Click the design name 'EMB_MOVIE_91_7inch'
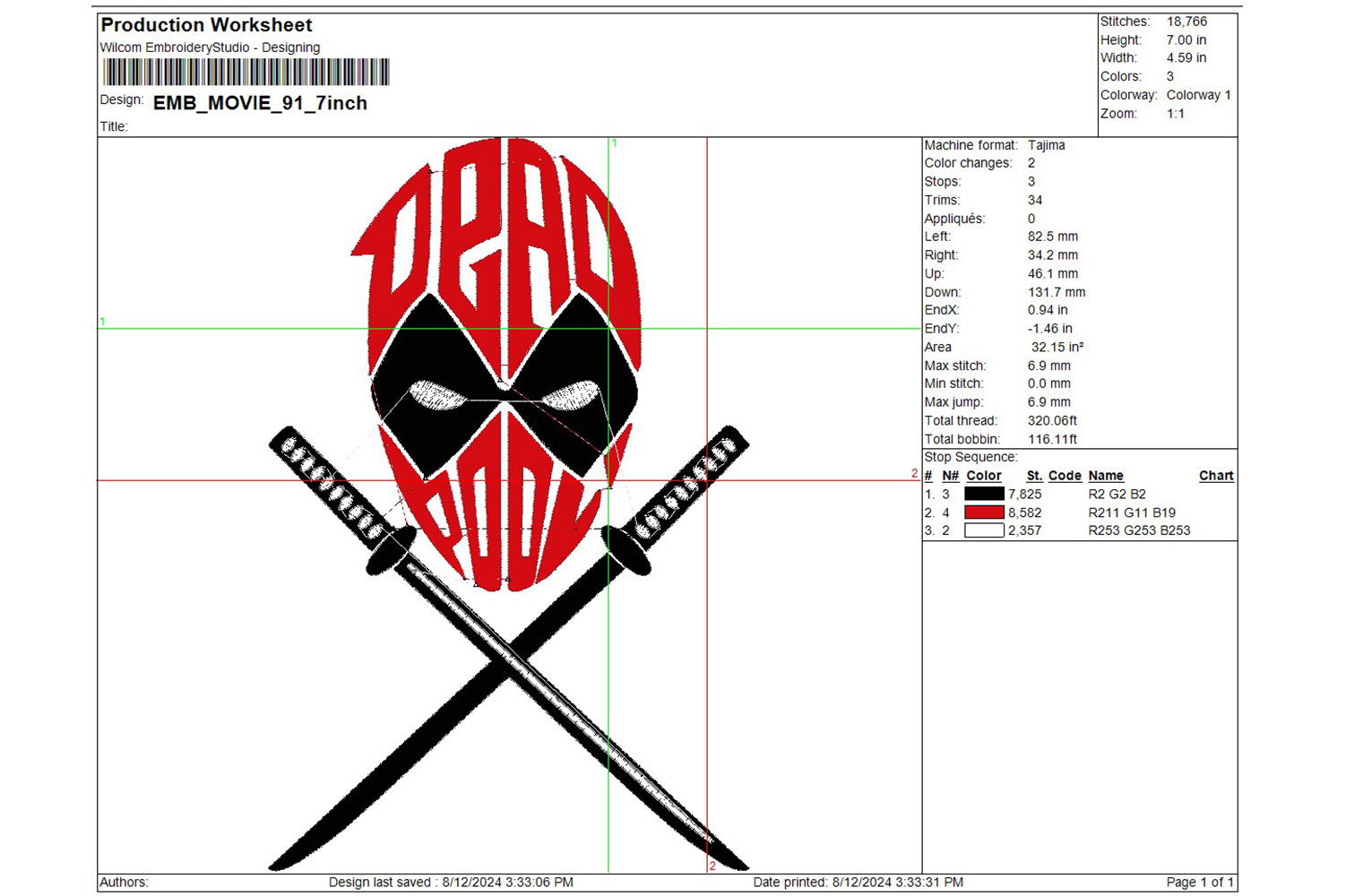Image resolution: width=1346 pixels, height=896 pixels. (x=260, y=103)
